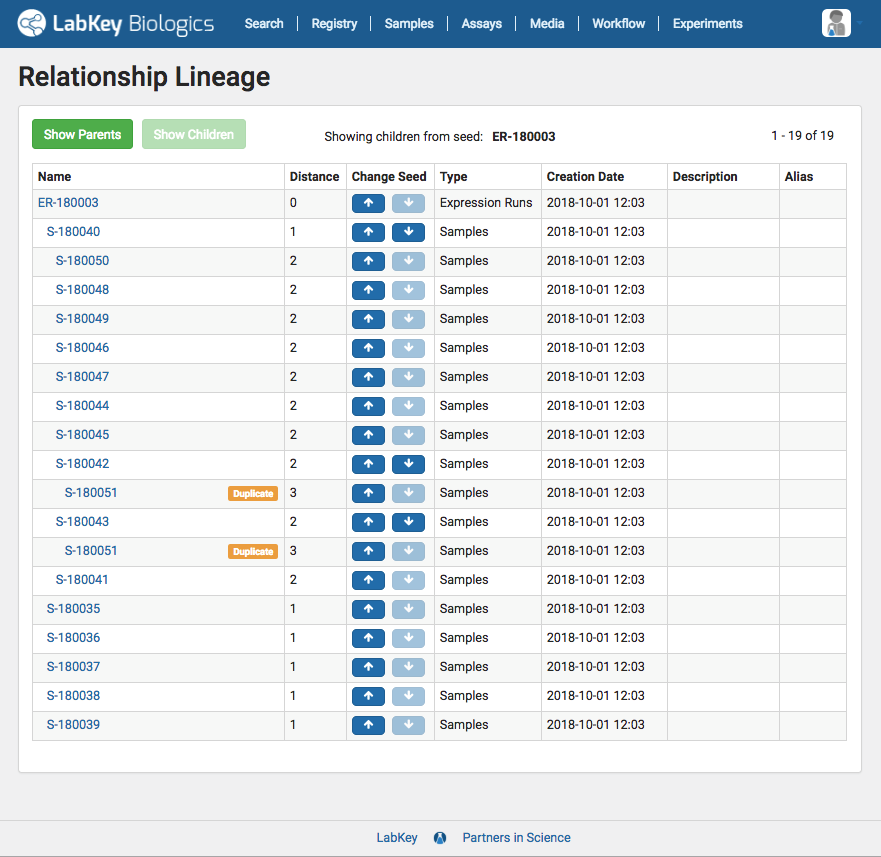Click up arrow for S-180046
881x857 pixels.
coord(368,348)
